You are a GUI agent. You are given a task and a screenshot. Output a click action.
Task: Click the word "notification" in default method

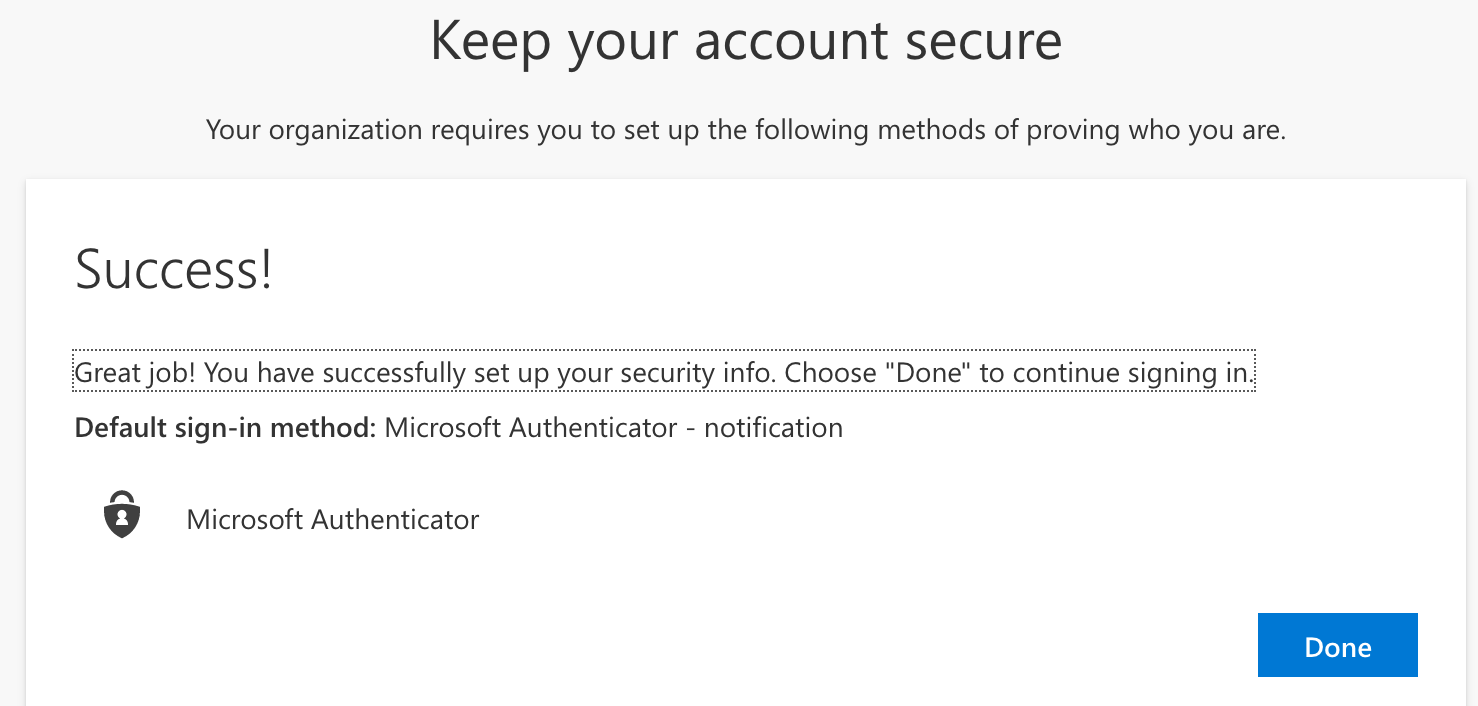[773, 428]
